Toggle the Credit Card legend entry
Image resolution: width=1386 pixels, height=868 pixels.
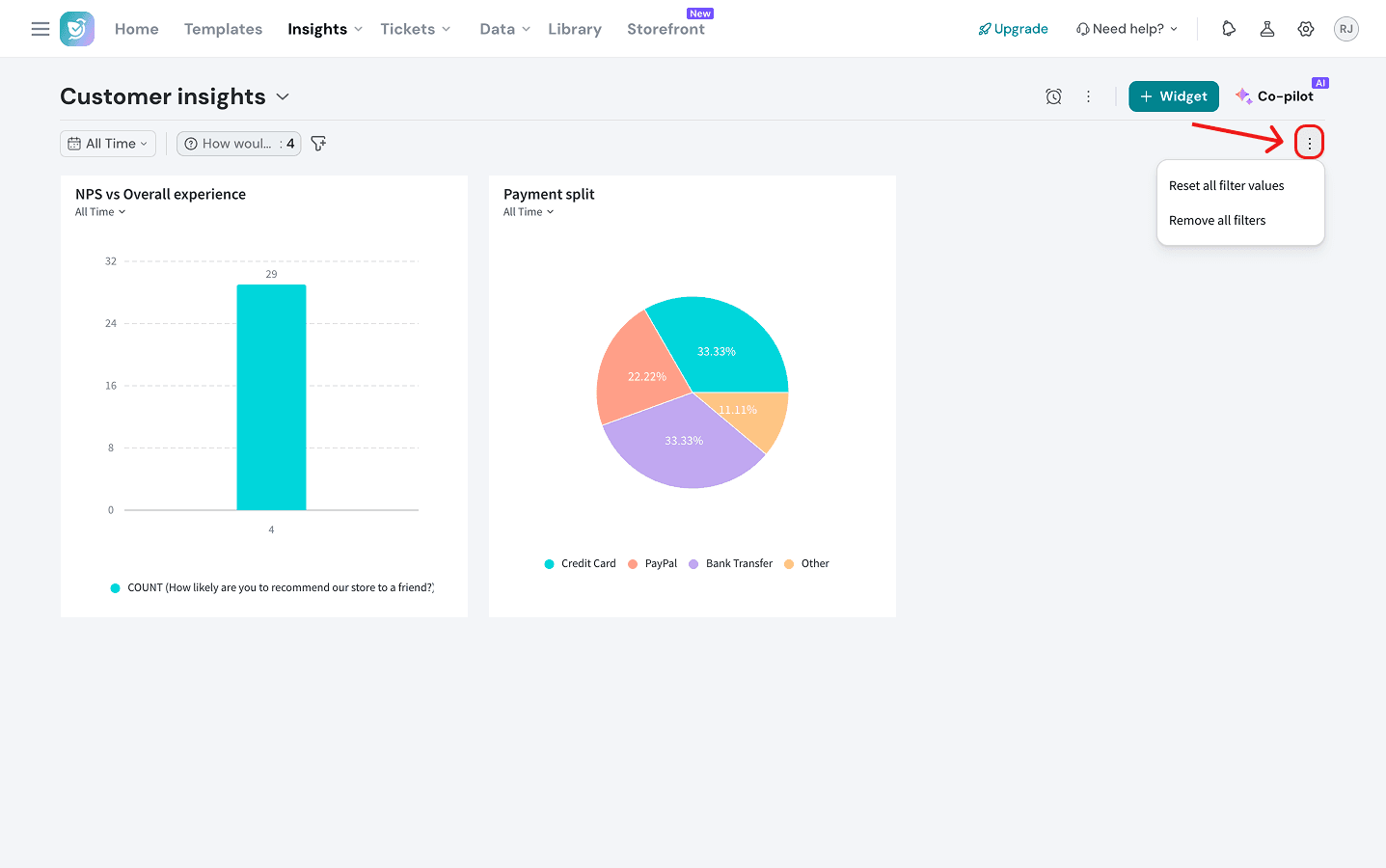coord(580,563)
